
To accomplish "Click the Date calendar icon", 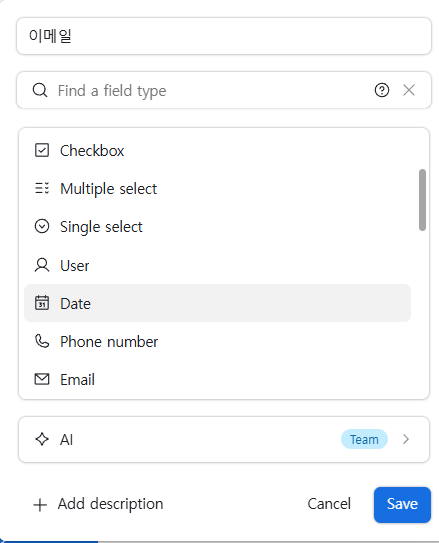I will [42, 303].
